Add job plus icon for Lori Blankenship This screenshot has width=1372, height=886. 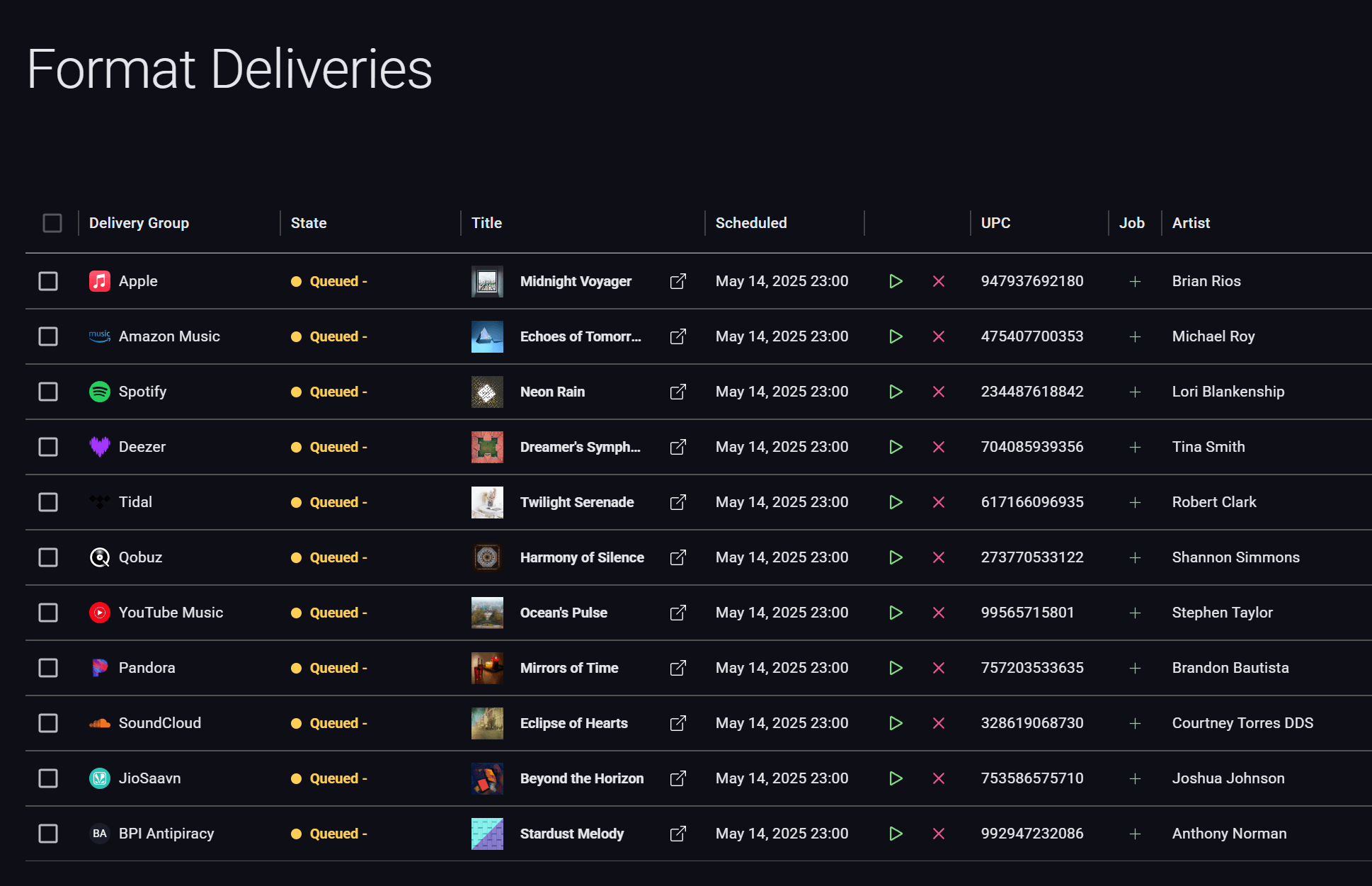coord(1135,392)
